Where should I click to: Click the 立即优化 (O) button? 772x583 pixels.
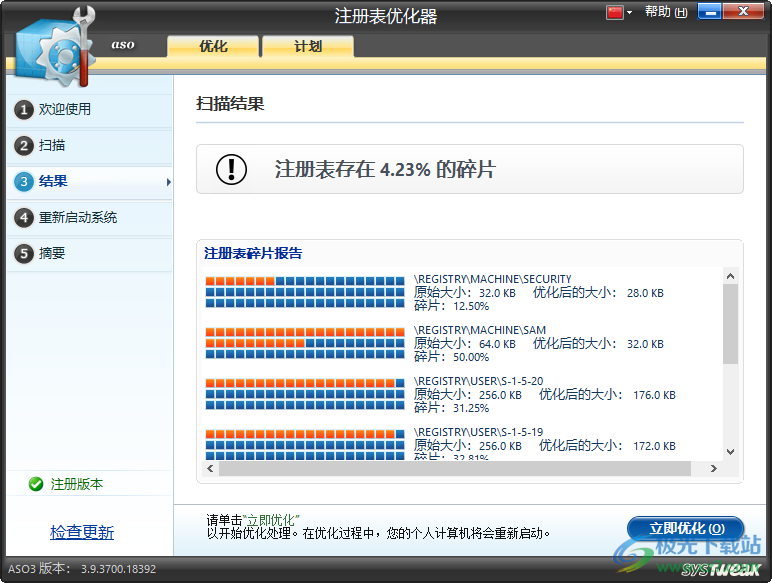686,528
